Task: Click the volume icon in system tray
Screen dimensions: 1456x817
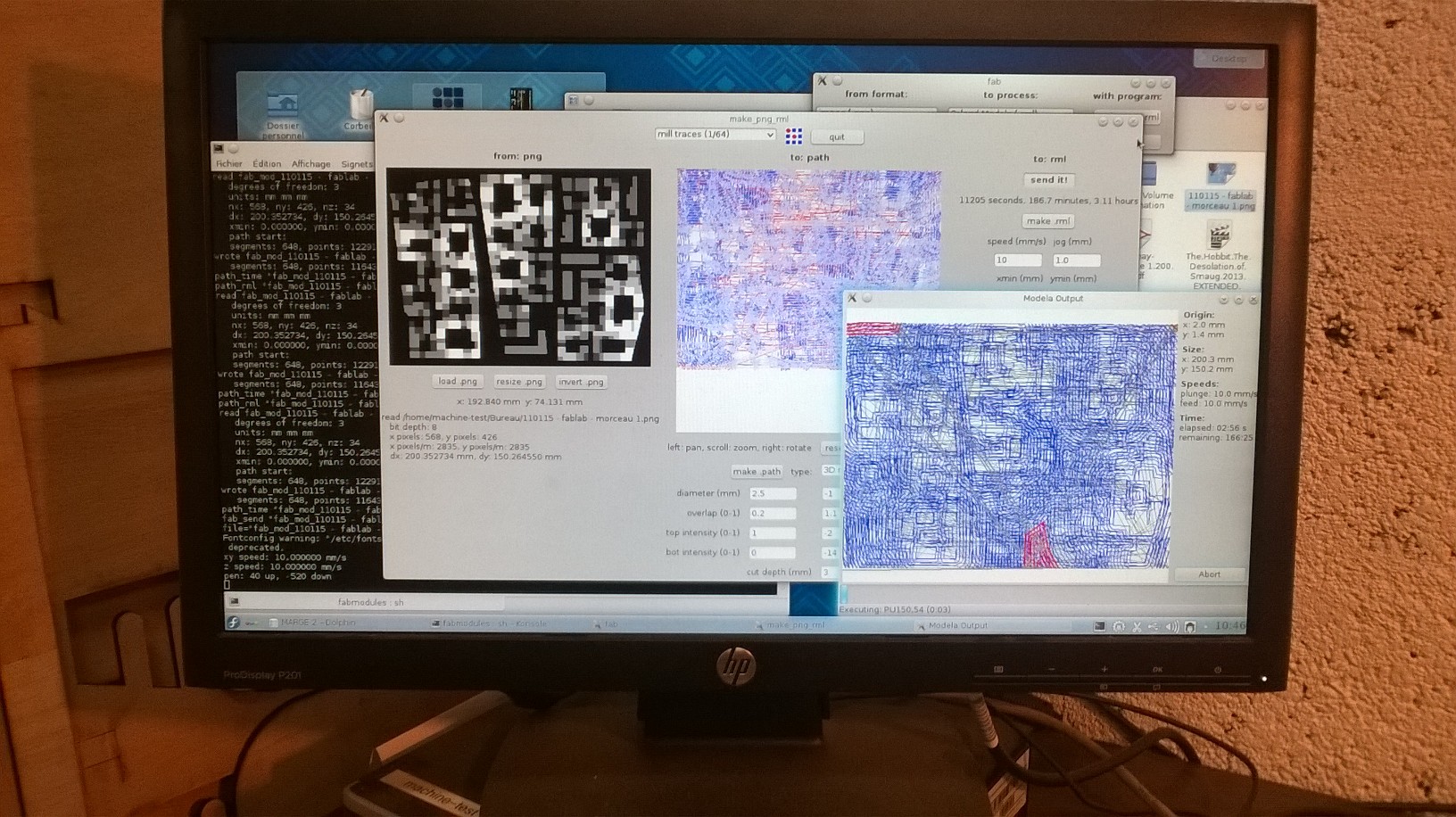Action: 1171,627
